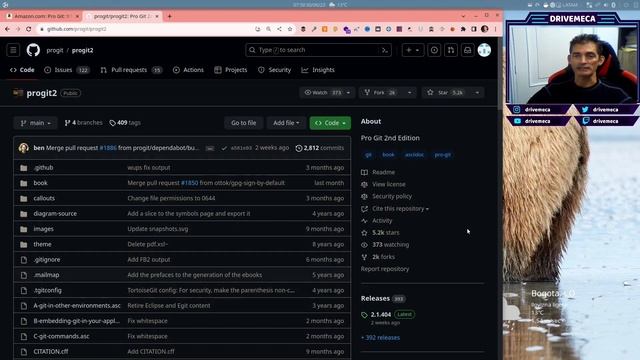640x360 pixels.
Task: Open the .mailmap file
Action: point(47,275)
